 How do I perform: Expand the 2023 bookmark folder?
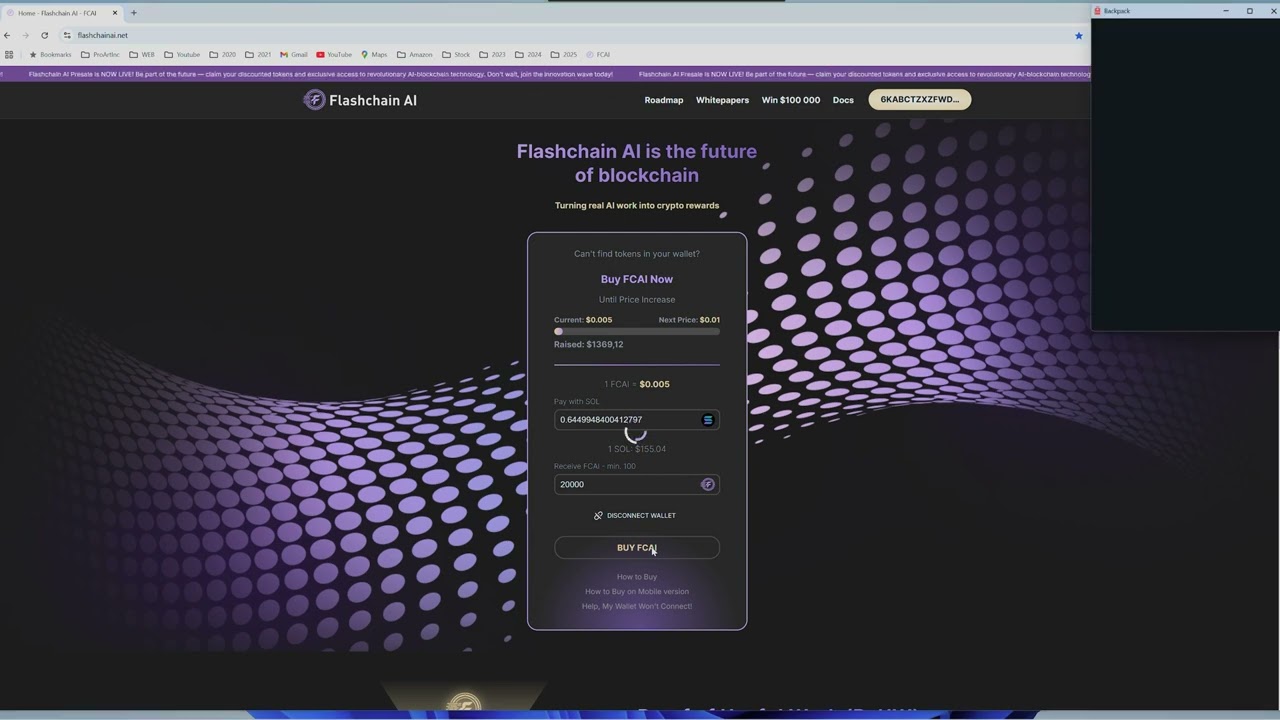493,55
